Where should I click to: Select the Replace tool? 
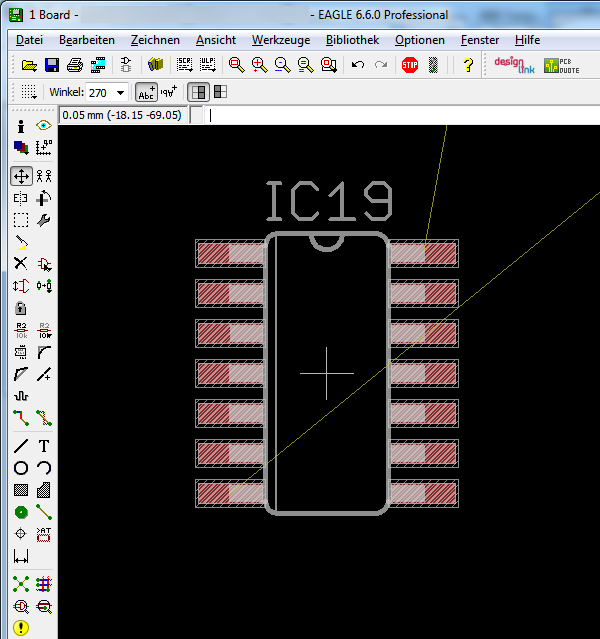[44, 286]
